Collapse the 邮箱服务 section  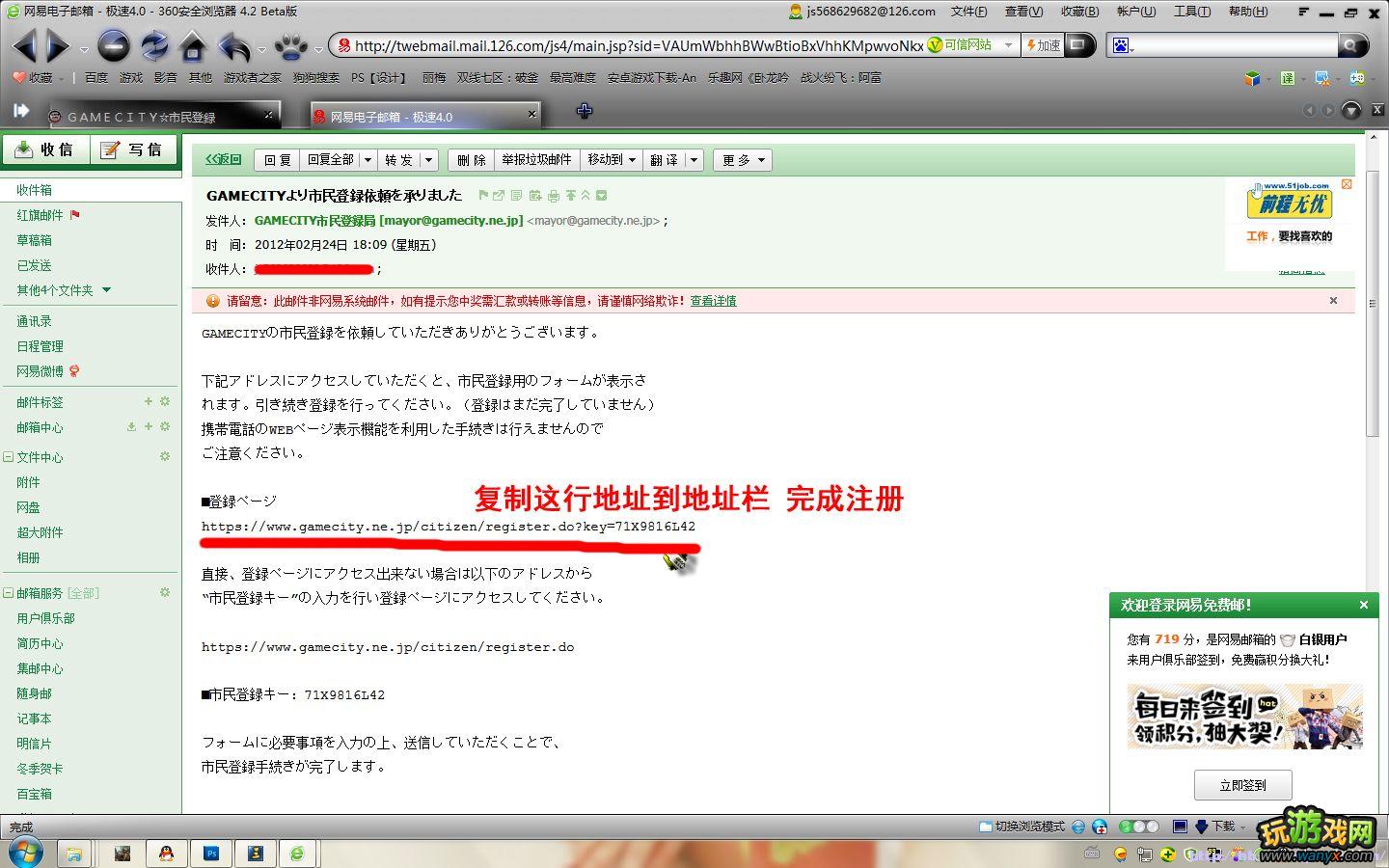(8, 593)
